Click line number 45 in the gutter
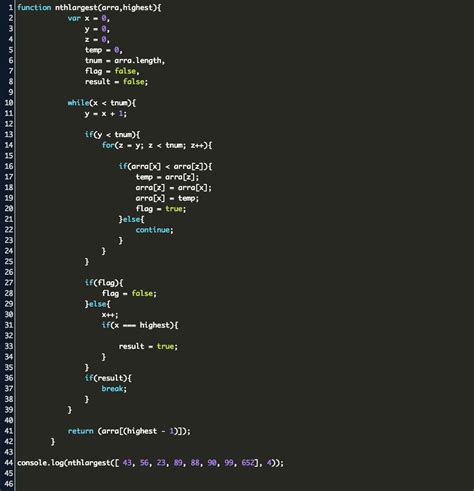 9,473
